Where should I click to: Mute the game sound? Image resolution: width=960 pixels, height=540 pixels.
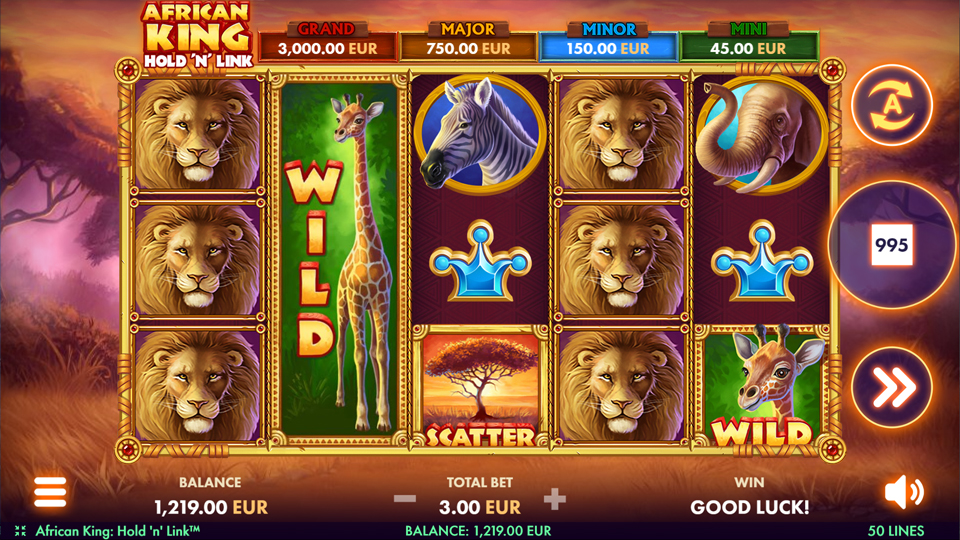tap(904, 492)
